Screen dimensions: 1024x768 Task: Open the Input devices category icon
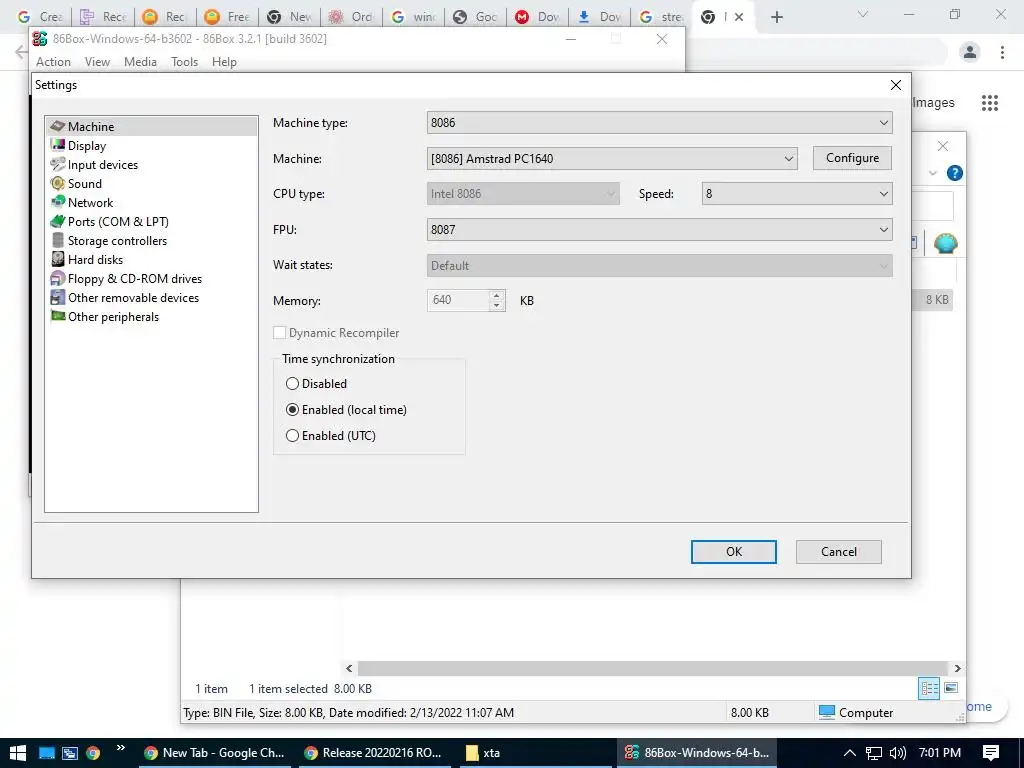[57, 164]
